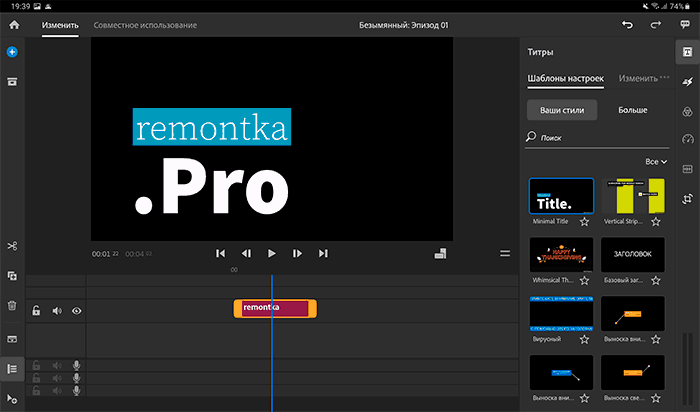Go to the Home screen icon
This screenshot has height=412, width=700.
click(14, 25)
